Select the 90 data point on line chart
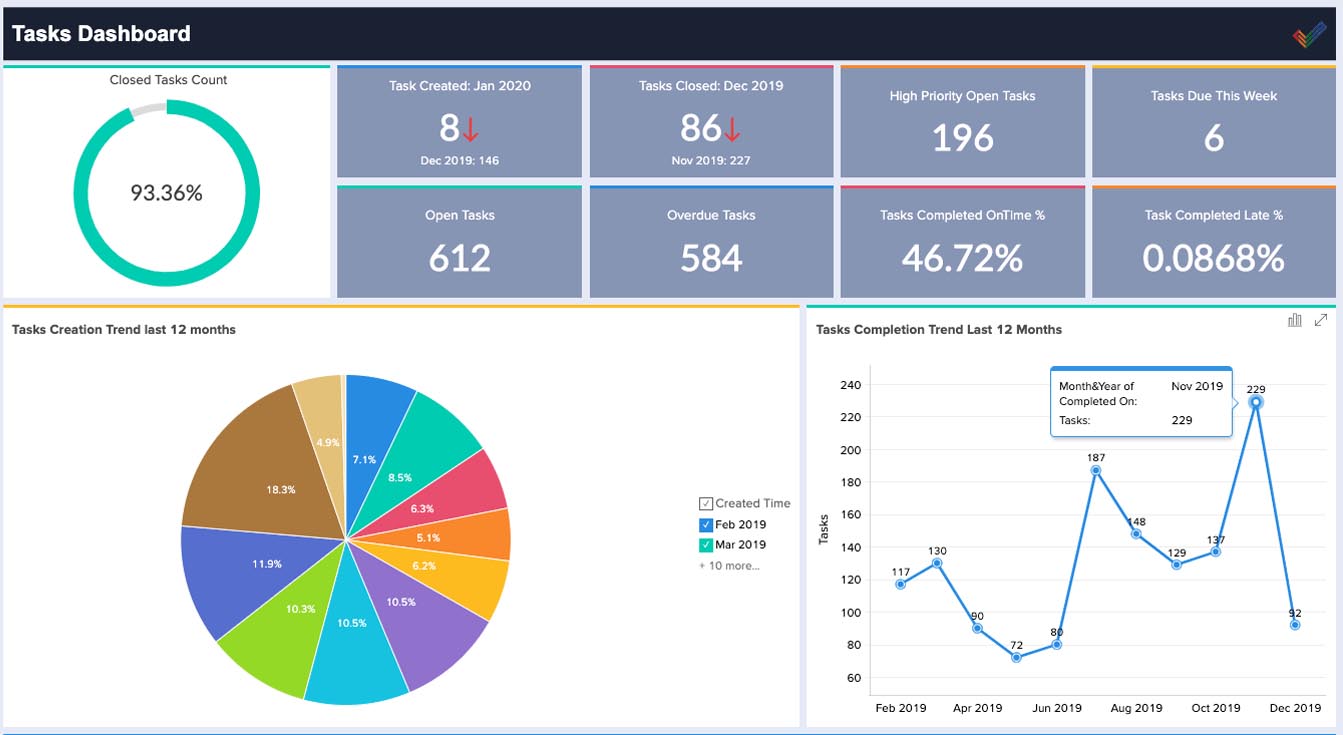1343x735 pixels. coord(977,628)
